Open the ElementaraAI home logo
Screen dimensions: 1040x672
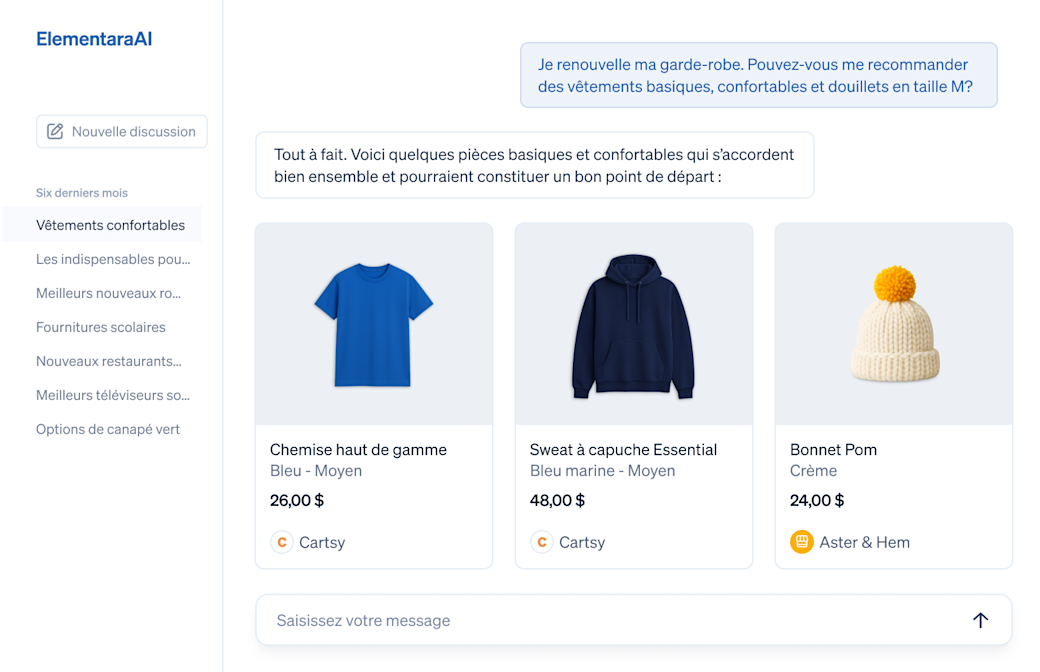point(94,39)
